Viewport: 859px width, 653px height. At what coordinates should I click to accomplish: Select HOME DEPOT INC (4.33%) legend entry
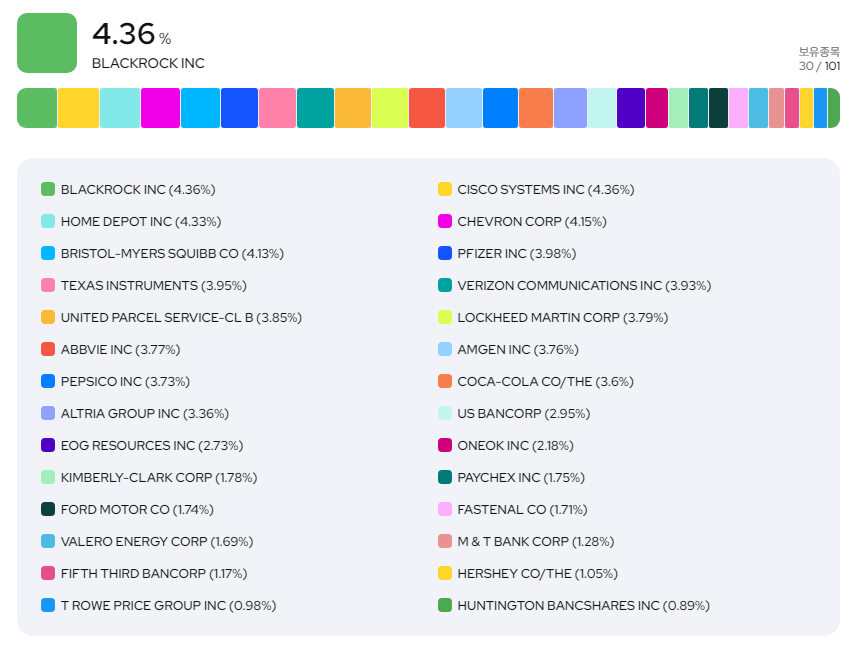pyautogui.click(x=131, y=221)
